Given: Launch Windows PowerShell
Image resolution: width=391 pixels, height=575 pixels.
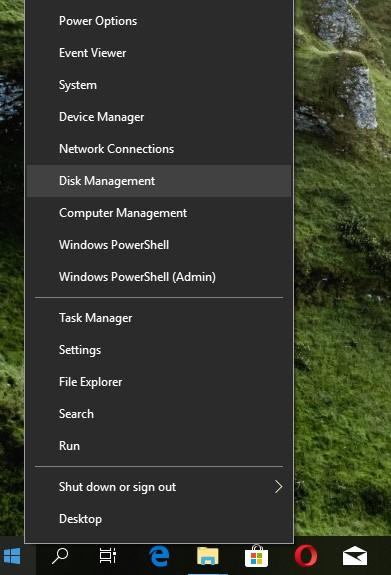Looking at the screenshot, I should click(x=159, y=245).
